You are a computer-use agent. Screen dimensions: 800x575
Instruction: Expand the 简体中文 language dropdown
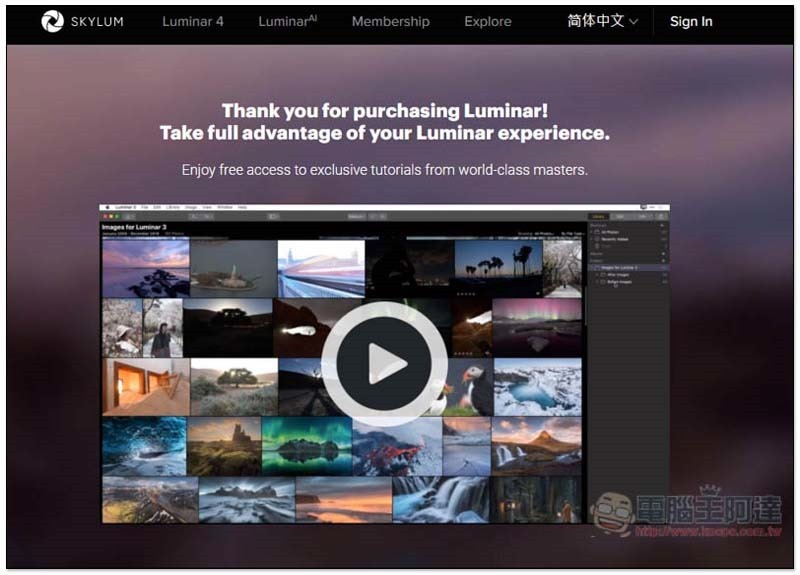point(602,21)
